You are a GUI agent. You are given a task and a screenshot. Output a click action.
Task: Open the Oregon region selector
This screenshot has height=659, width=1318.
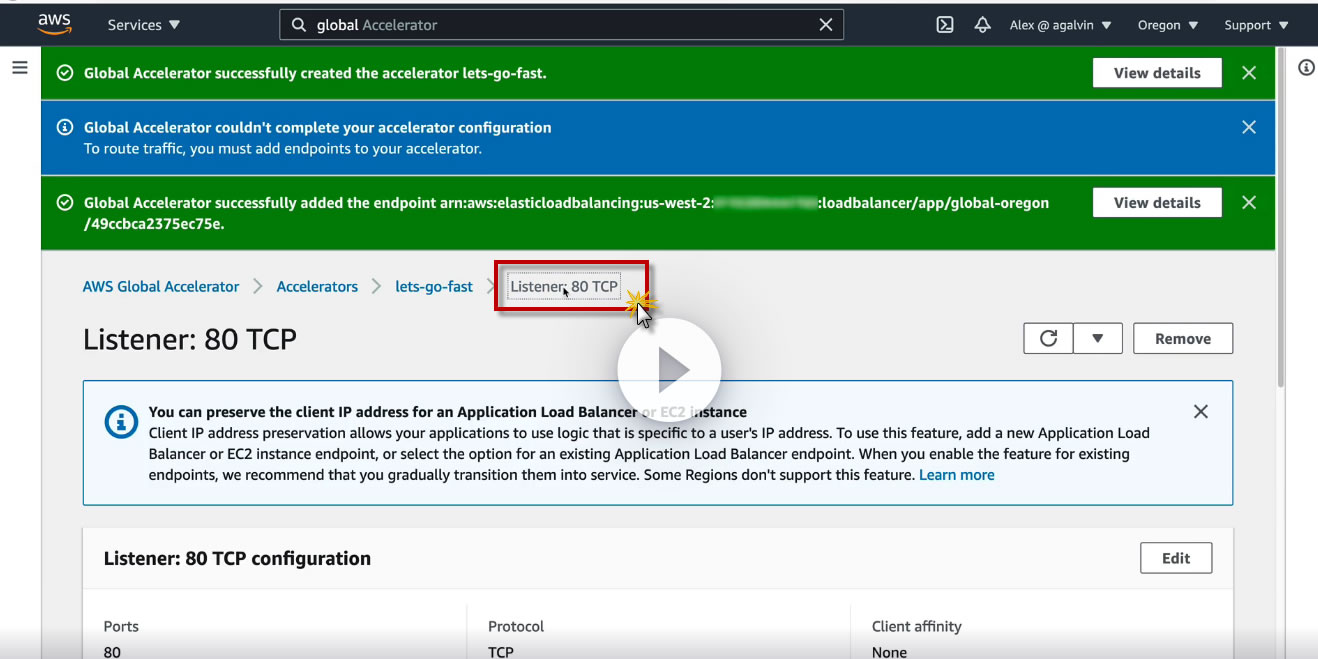(x=1168, y=25)
